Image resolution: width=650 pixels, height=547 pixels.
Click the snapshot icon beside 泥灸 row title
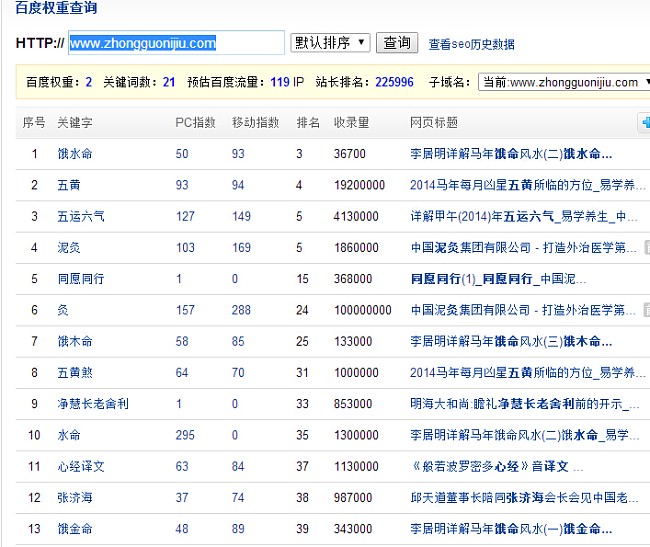point(647,247)
